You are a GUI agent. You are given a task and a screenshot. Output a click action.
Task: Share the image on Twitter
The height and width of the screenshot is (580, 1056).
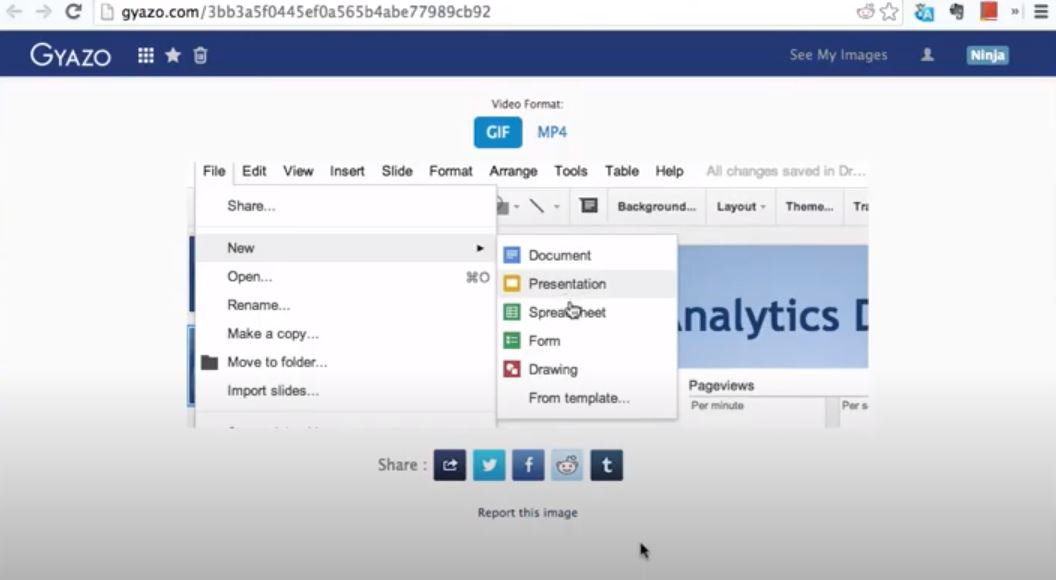489,465
